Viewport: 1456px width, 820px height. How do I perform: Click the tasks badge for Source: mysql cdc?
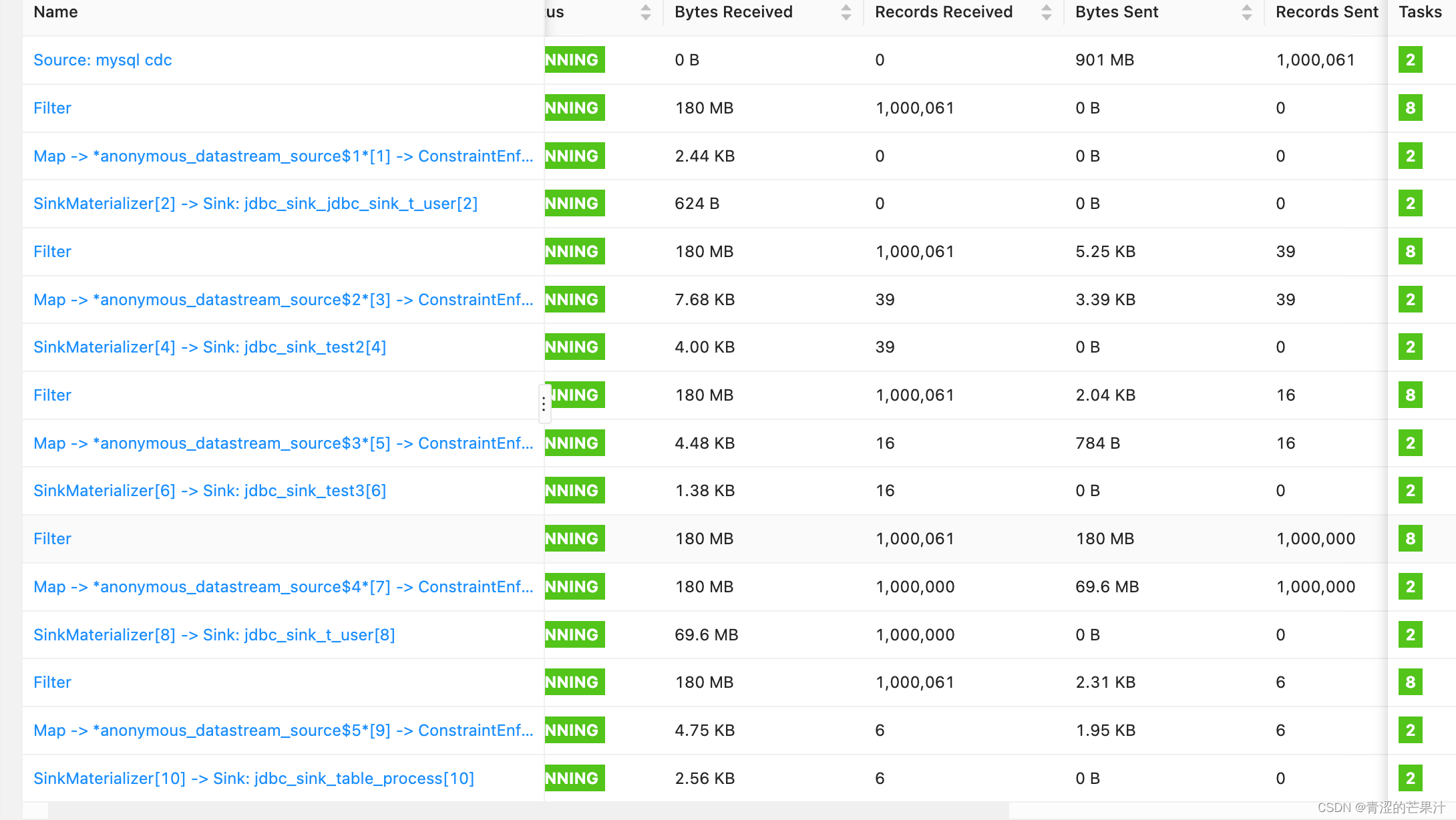1410,60
